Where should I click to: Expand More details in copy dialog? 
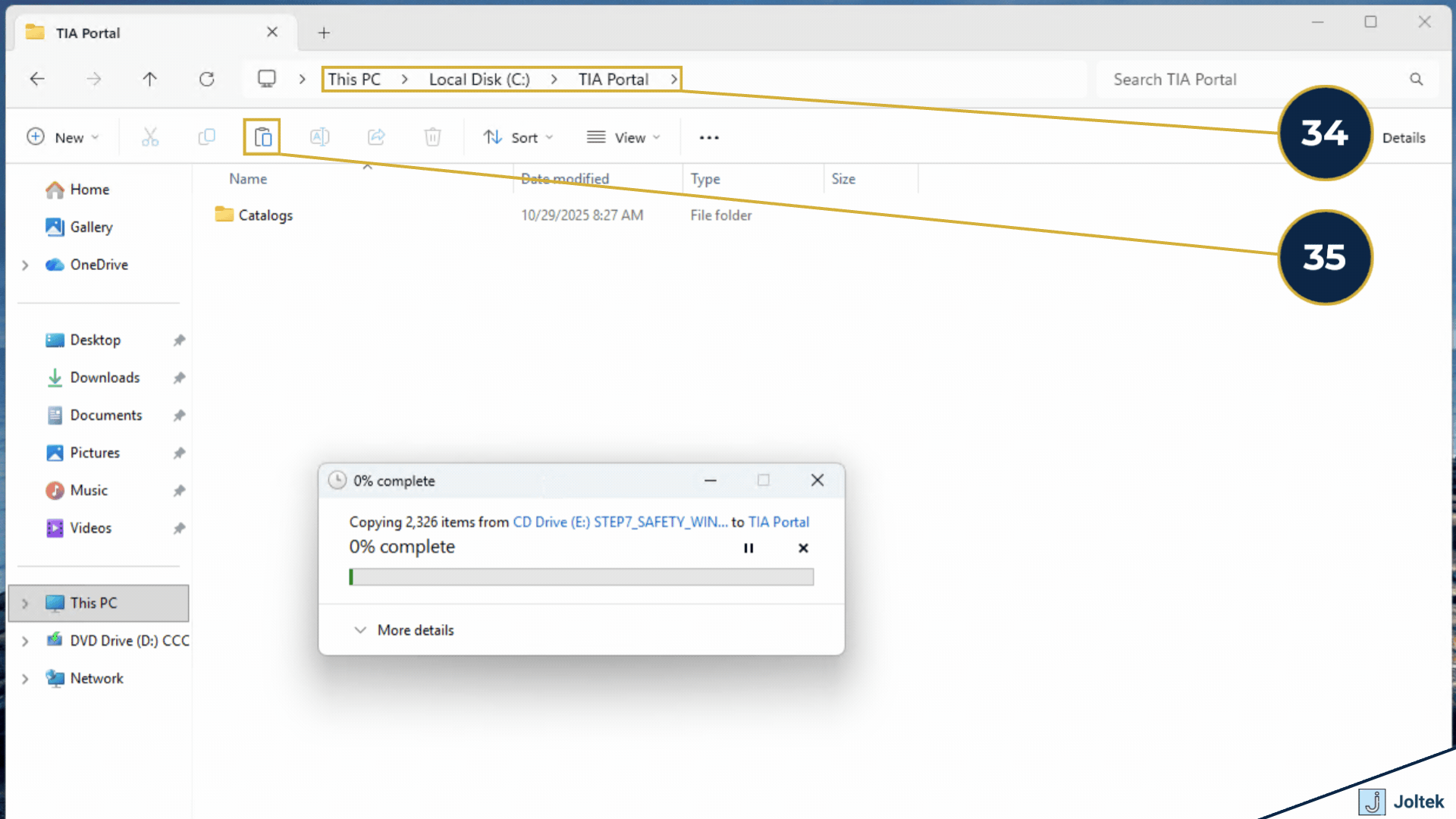coord(403,629)
